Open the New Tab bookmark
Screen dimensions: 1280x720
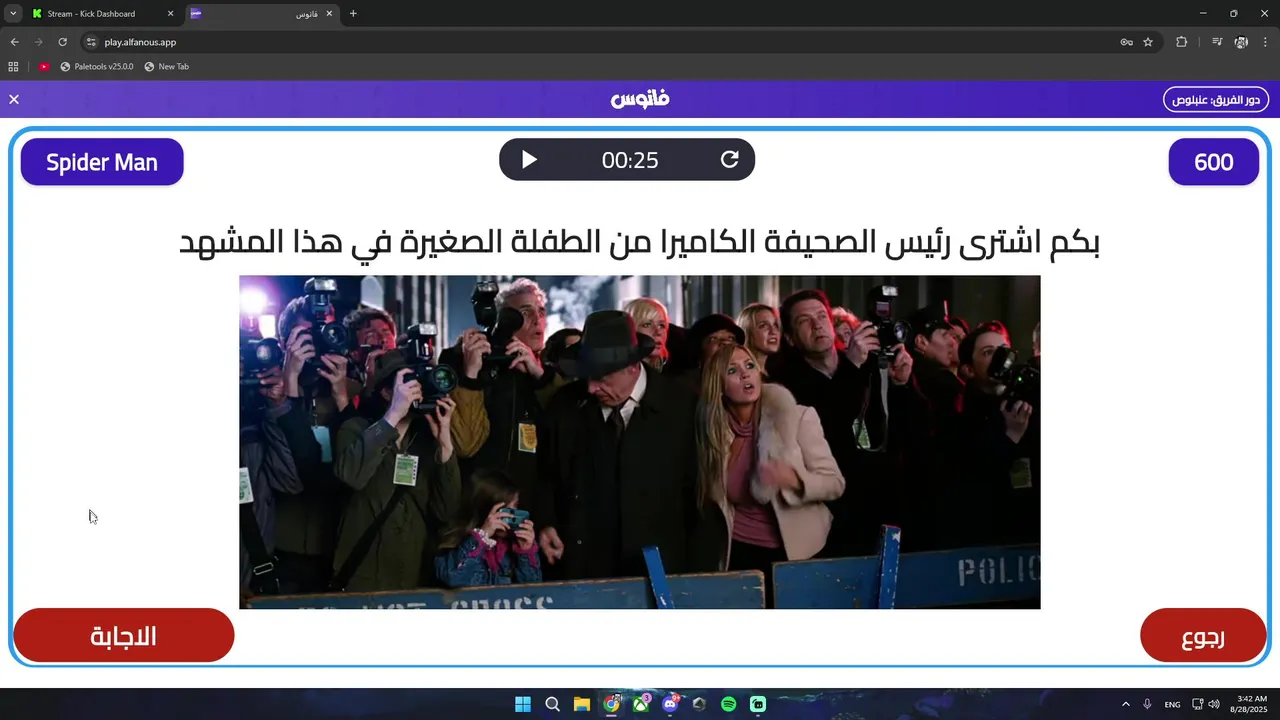coord(166,67)
